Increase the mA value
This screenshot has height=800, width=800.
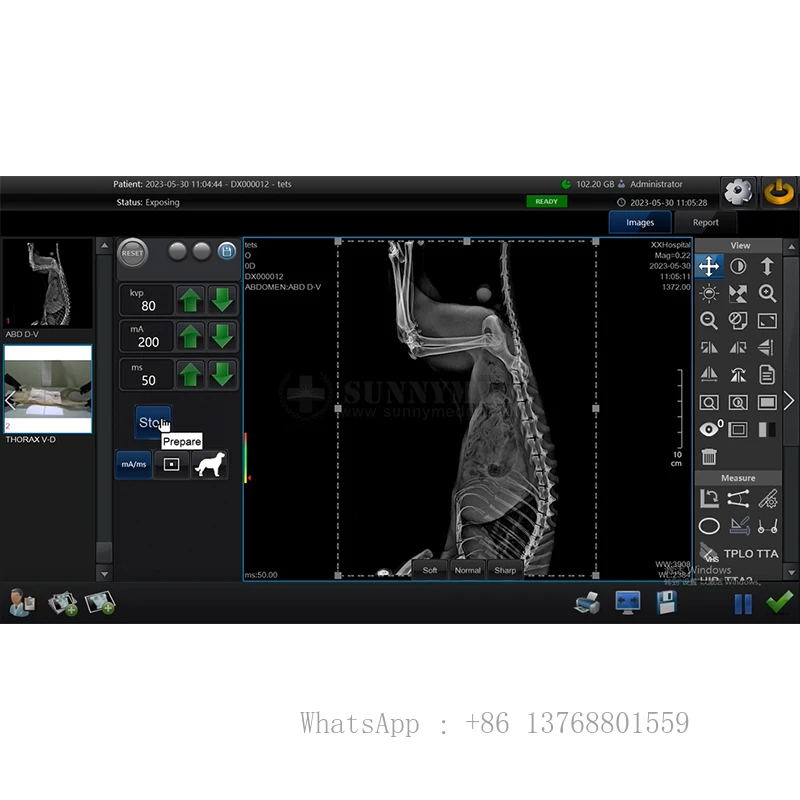[x=190, y=336]
